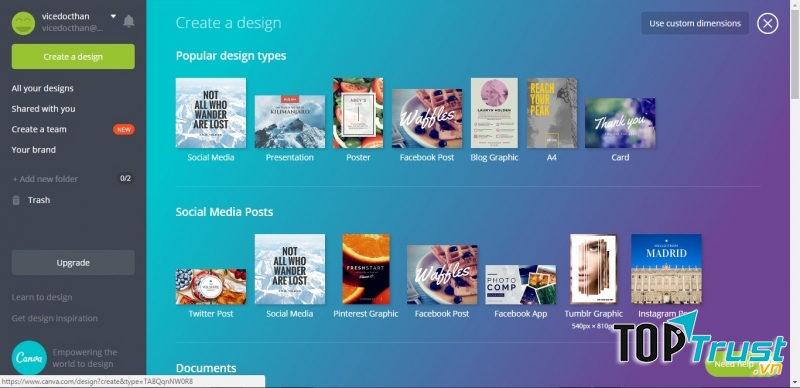Click the Documents section heading

pos(206,368)
